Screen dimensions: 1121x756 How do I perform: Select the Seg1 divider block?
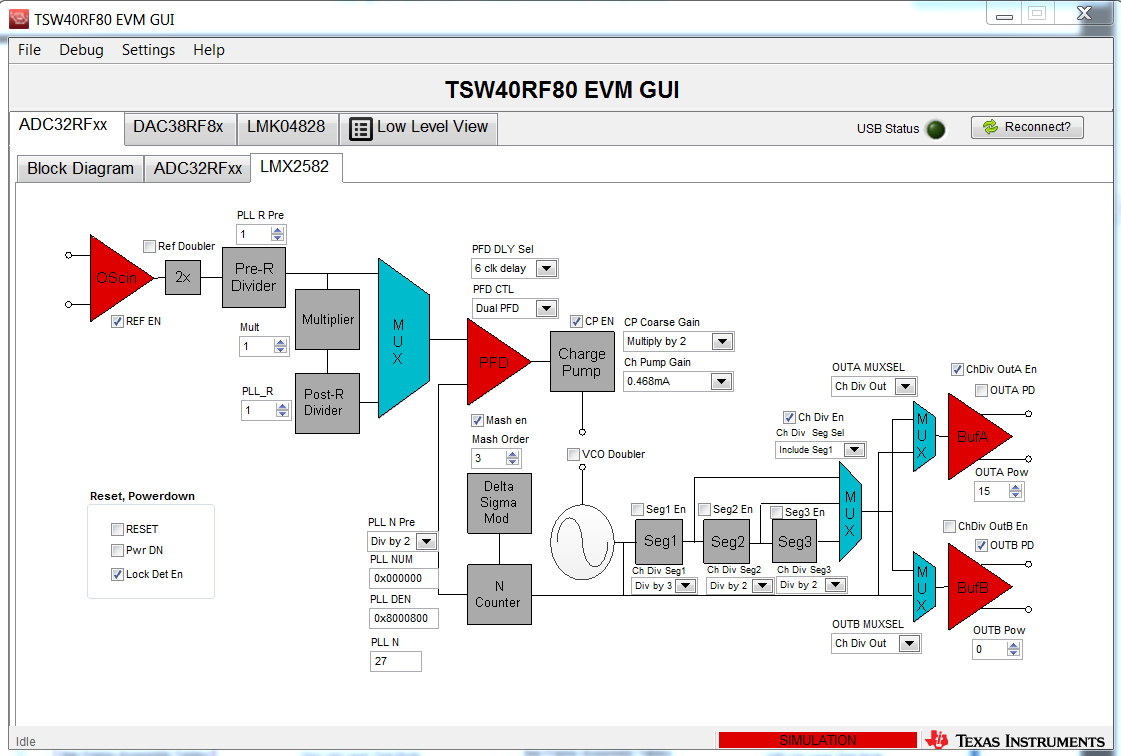[659, 541]
